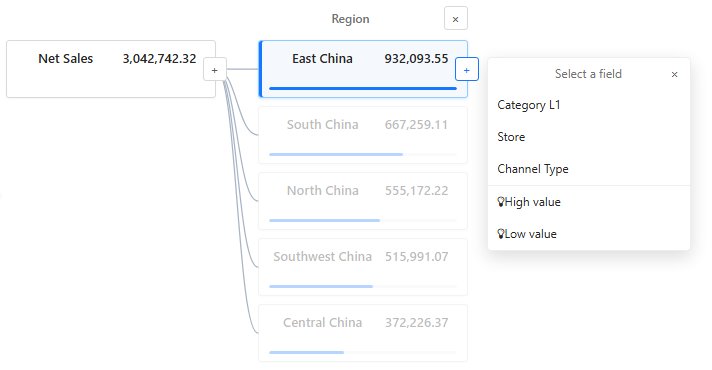Choose Store field from list
The width and height of the screenshot is (712, 370).
click(588, 137)
